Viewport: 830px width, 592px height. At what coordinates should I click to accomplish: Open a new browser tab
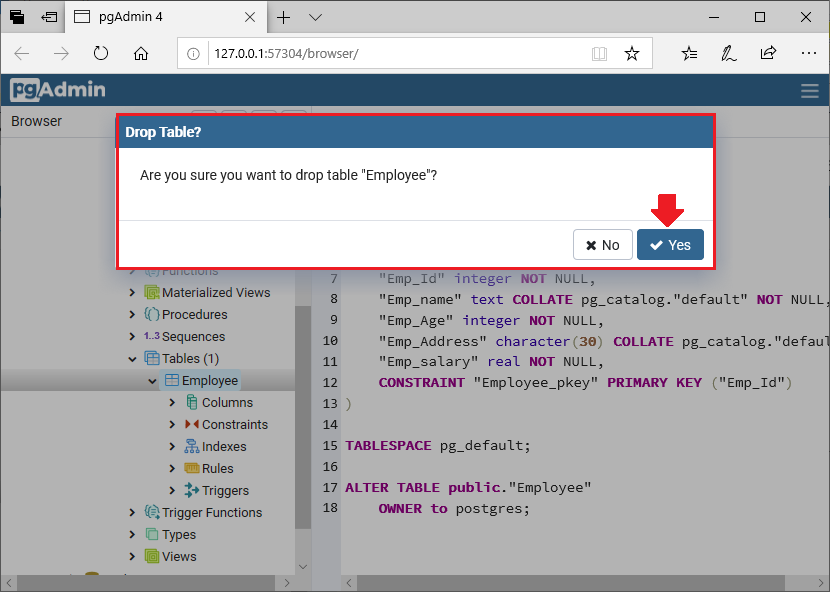tap(283, 17)
